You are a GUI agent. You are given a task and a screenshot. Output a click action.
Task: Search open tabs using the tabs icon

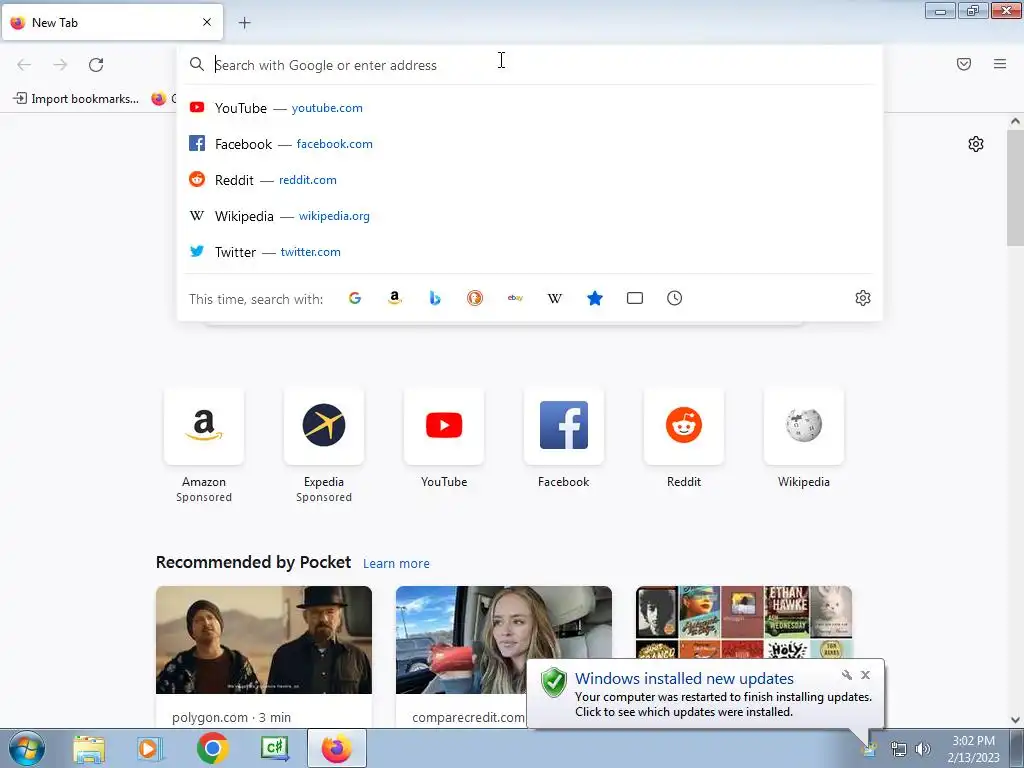click(x=635, y=298)
